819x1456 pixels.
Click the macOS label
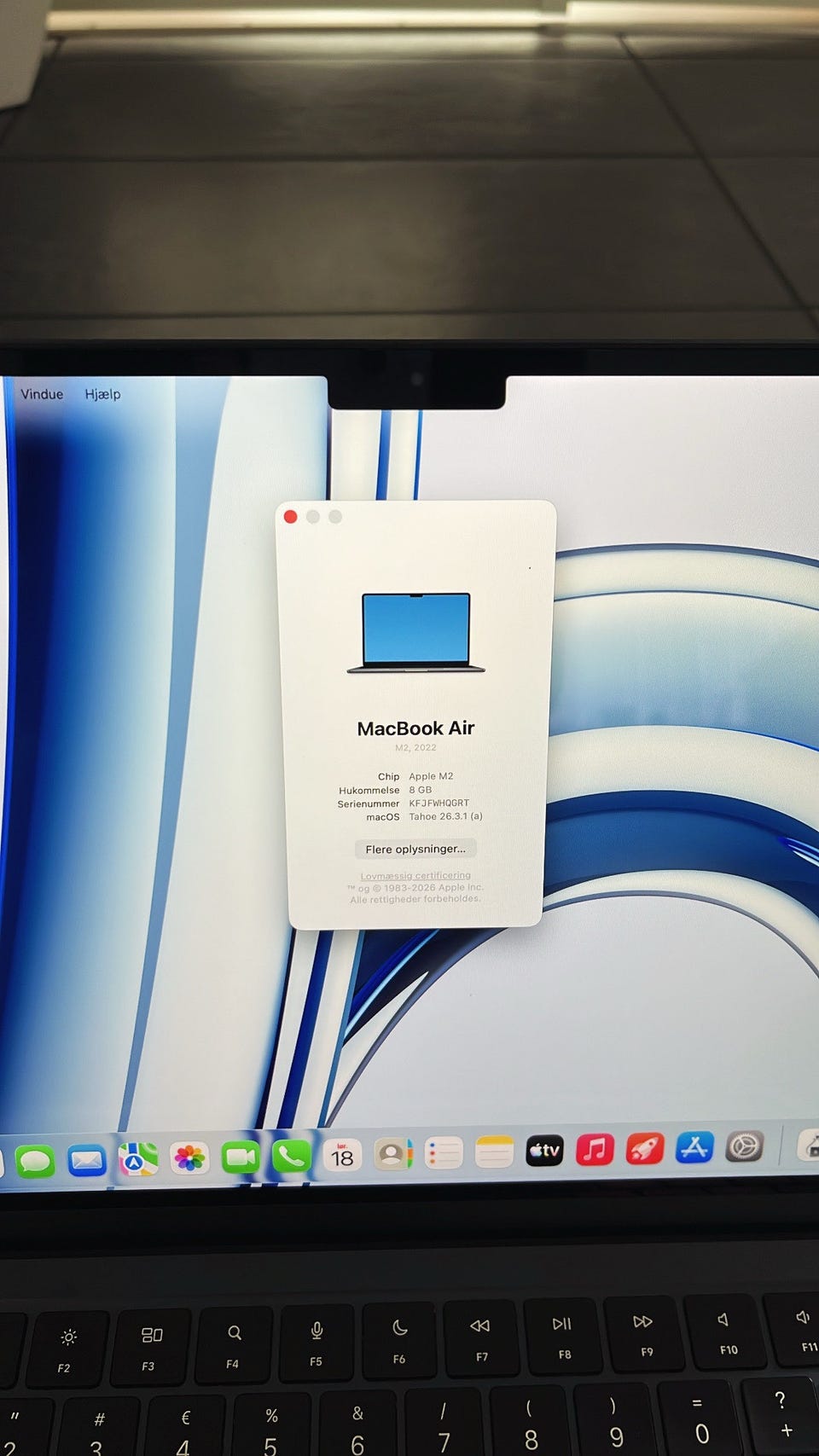pyautogui.click(x=382, y=817)
